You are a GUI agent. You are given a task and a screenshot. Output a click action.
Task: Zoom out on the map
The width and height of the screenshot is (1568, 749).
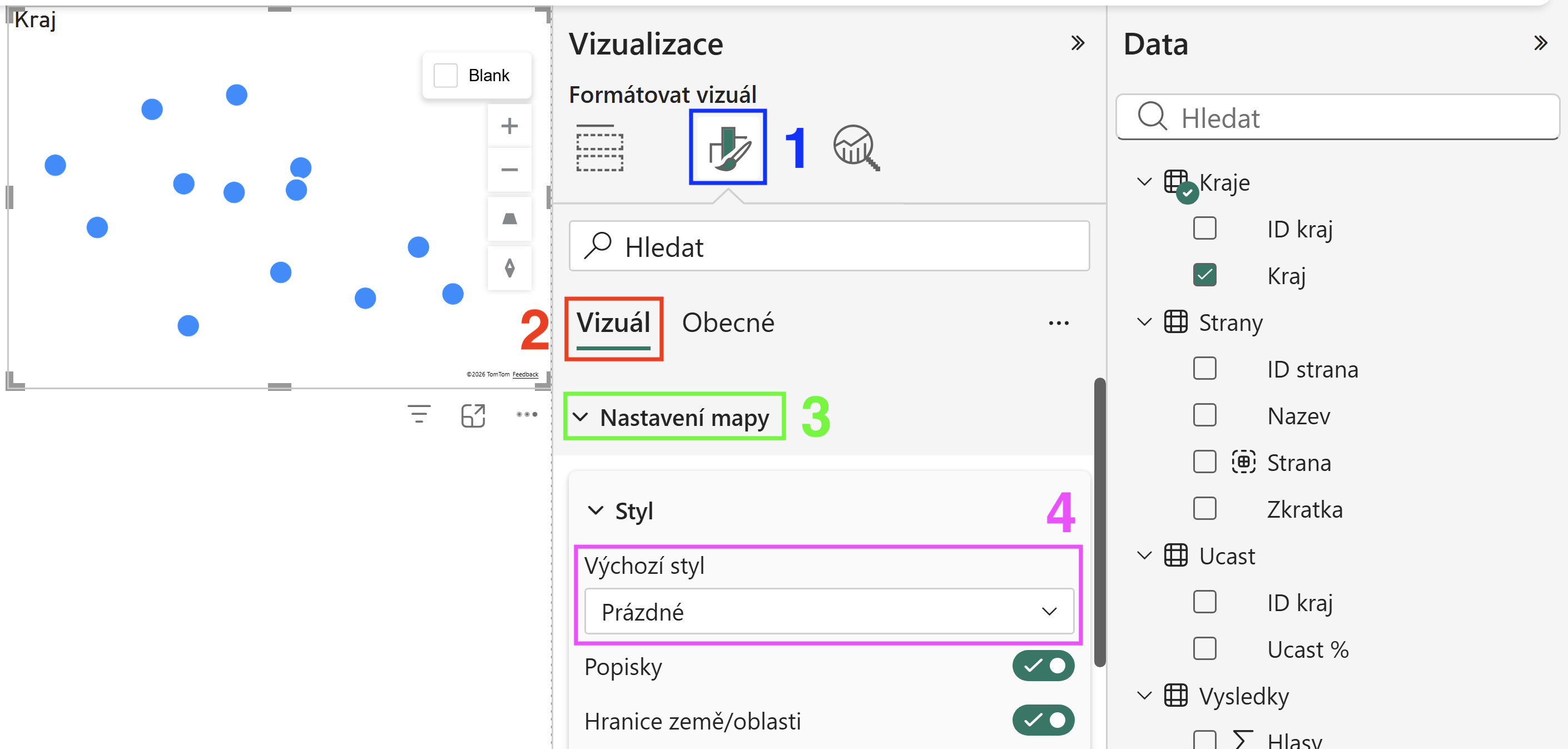click(509, 169)
